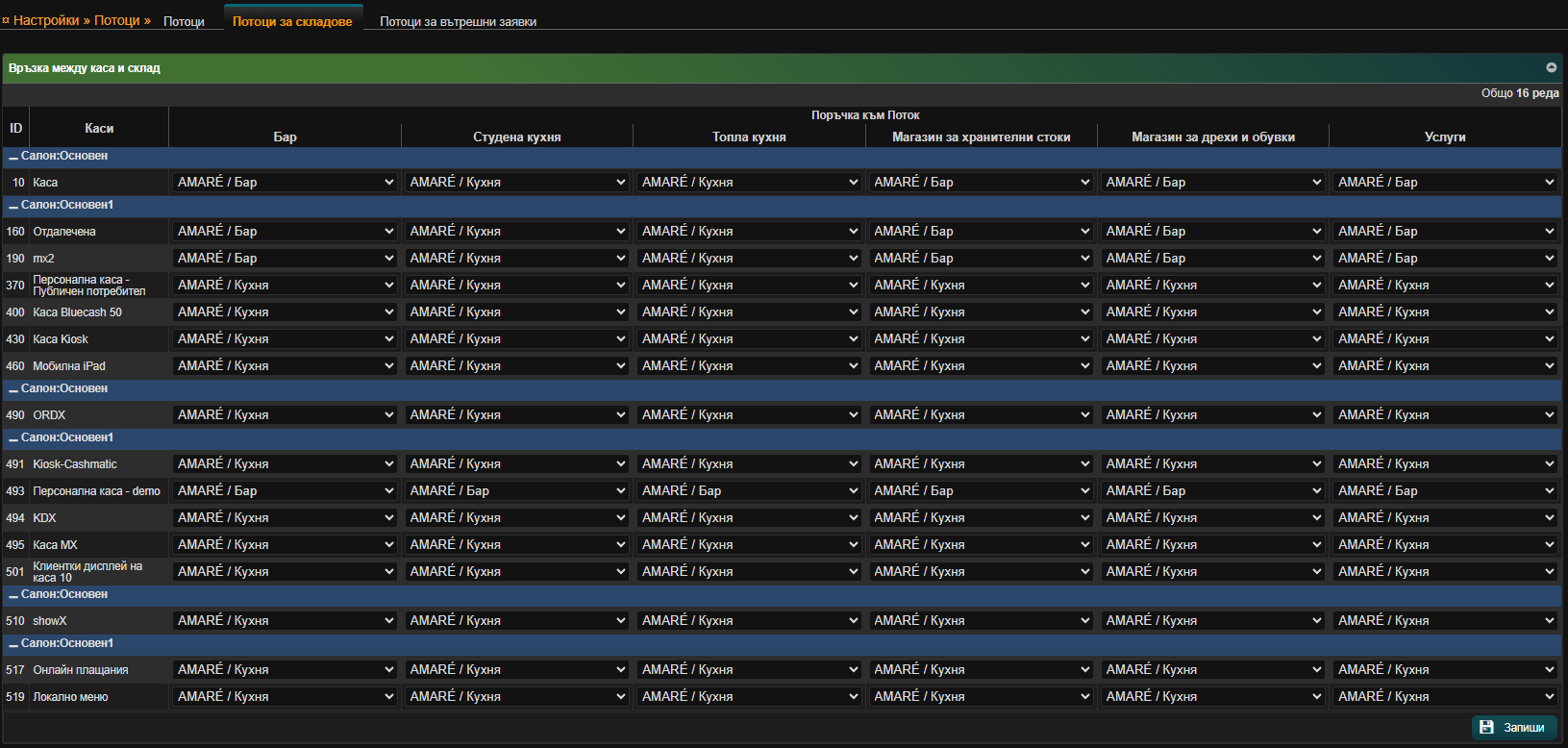This screenshot has height=748, width=1568.
Task: Select the Локално меню row name
Action: (70, 697)
